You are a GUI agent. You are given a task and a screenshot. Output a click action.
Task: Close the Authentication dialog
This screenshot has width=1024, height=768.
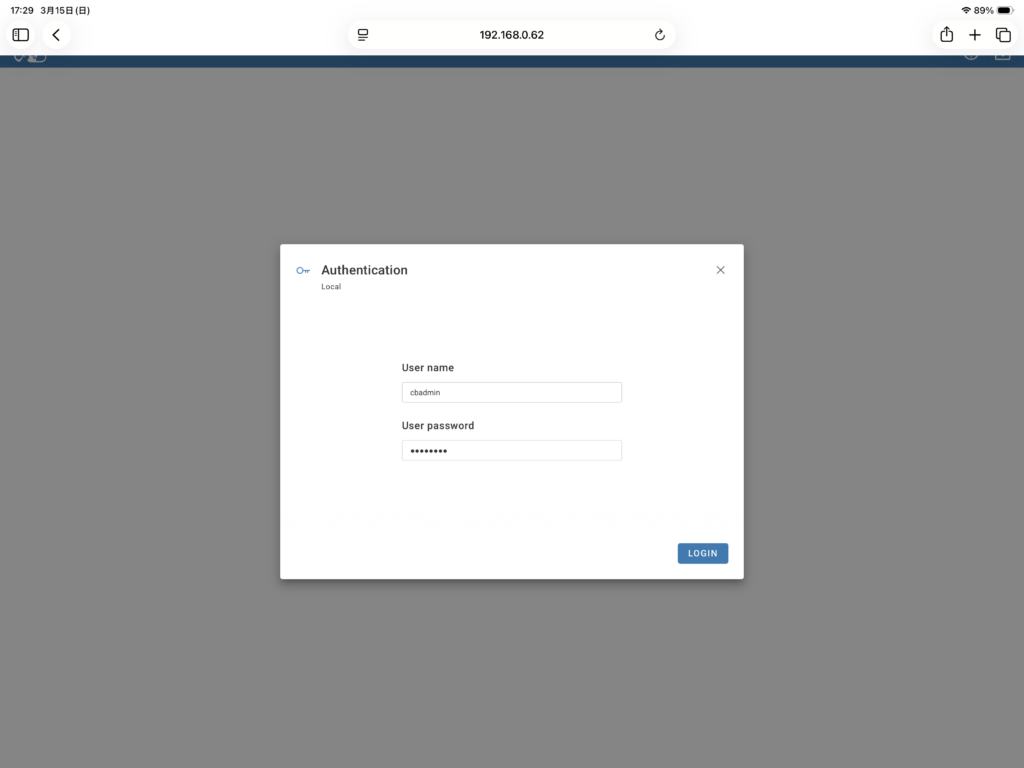[720, 270]
